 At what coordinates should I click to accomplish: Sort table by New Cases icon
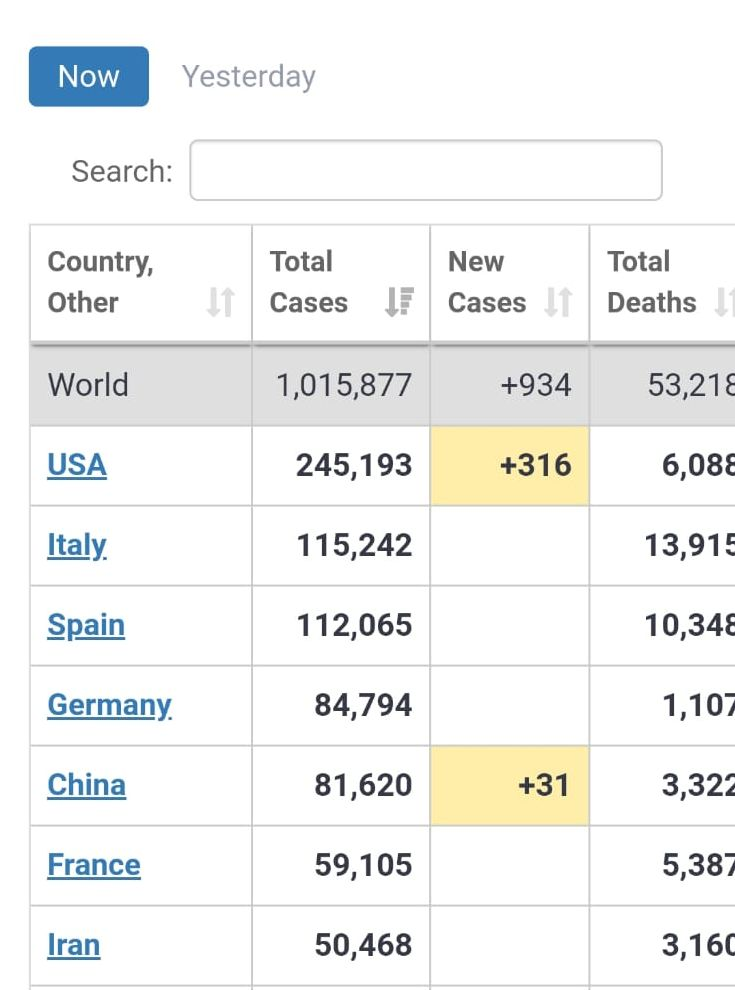tap(558, 302)
